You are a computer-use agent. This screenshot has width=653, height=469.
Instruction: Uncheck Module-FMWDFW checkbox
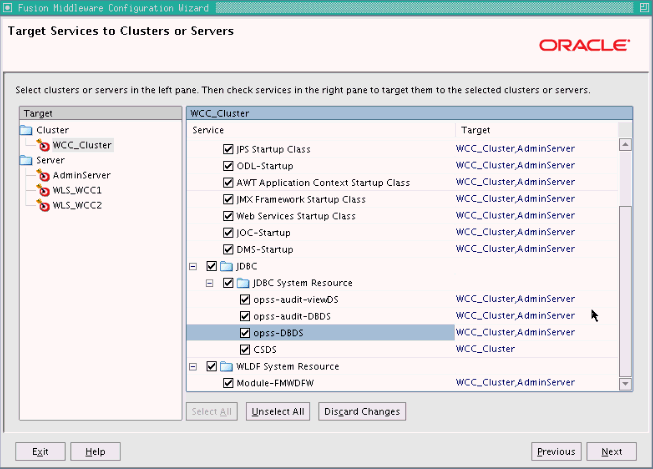(228, 383)
